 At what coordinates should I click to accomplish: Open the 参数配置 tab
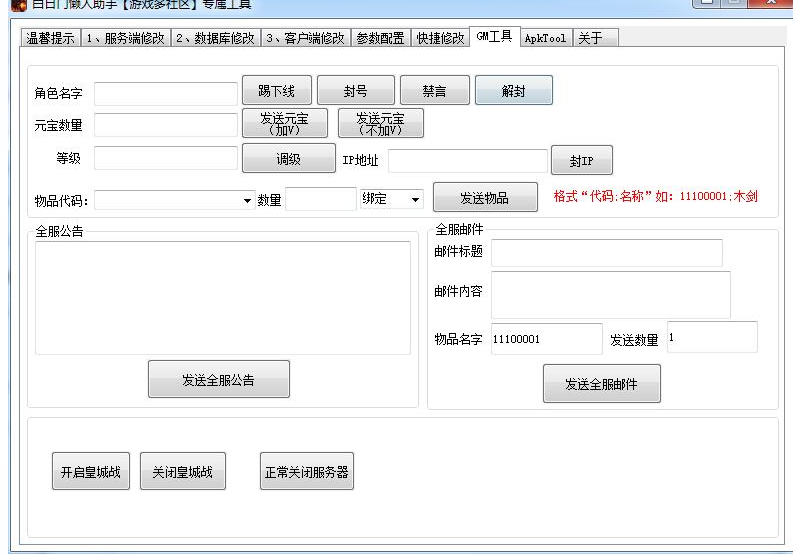pos(381,38)
